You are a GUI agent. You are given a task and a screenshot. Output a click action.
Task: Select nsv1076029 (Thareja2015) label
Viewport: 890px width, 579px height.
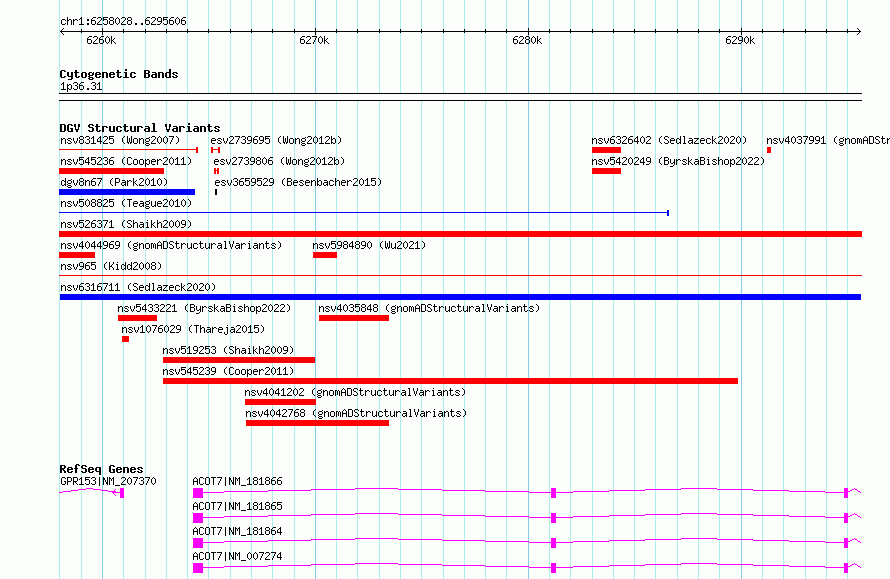pos(193,329)
